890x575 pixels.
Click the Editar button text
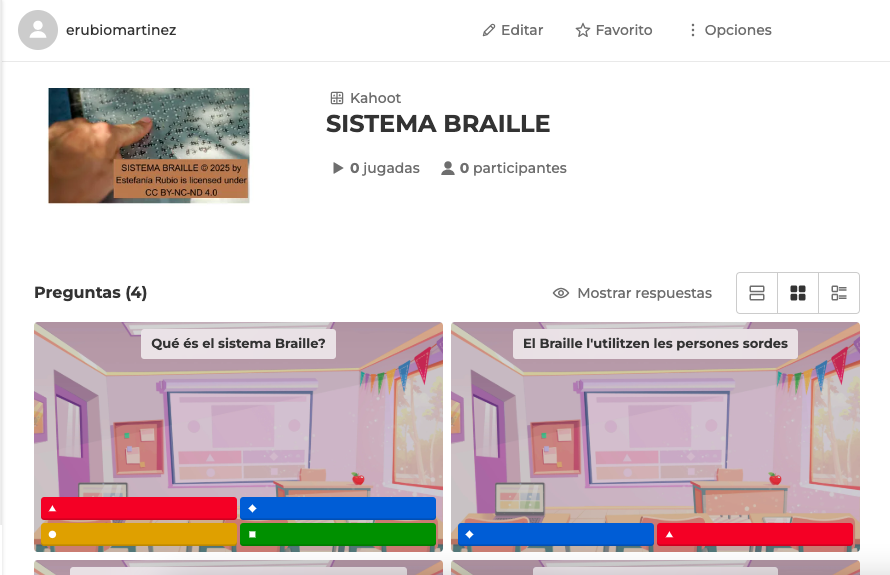[522, 31]
